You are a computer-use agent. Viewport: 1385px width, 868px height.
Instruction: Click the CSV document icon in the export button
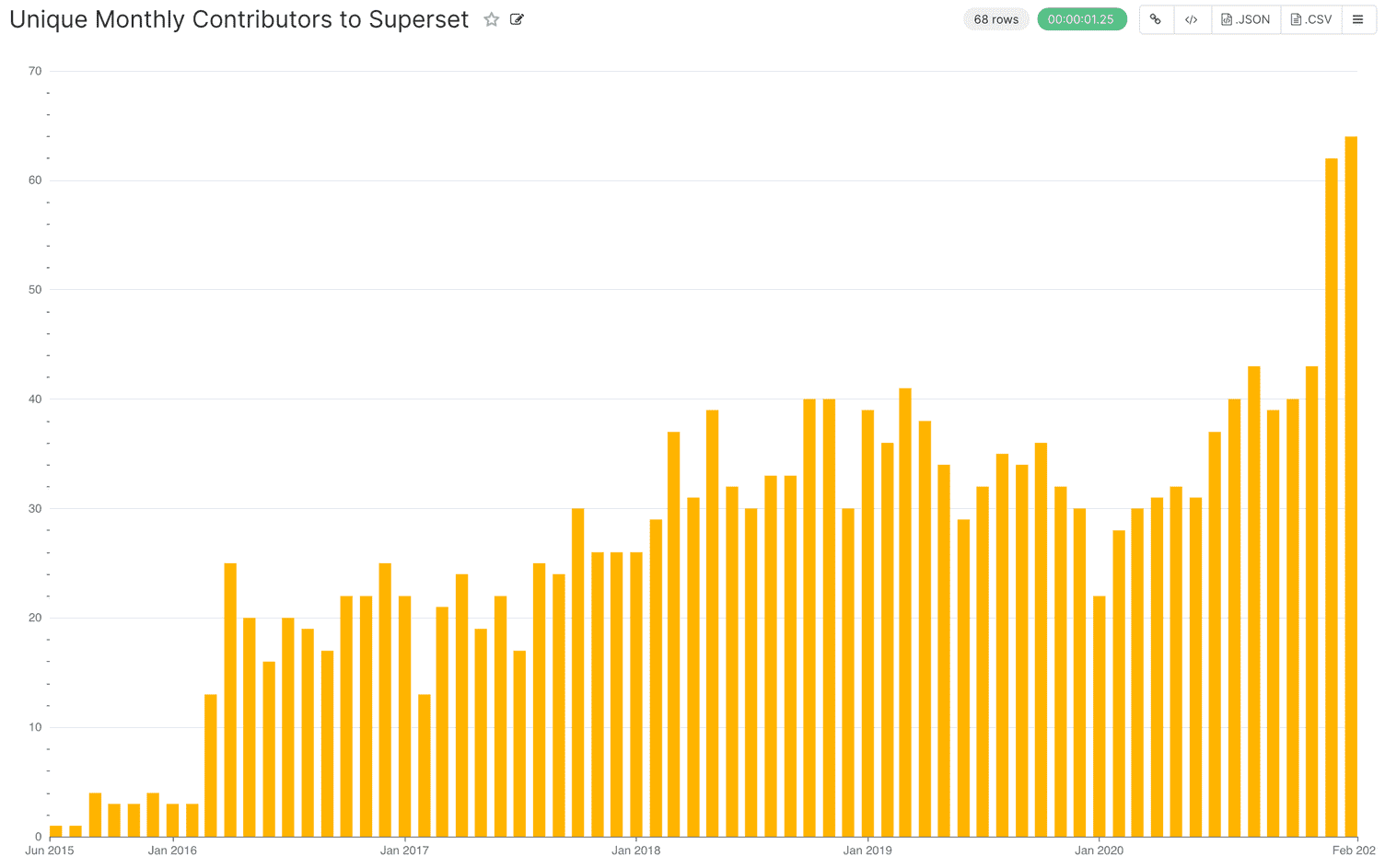pyautogui.click(x=1298, y=18)
